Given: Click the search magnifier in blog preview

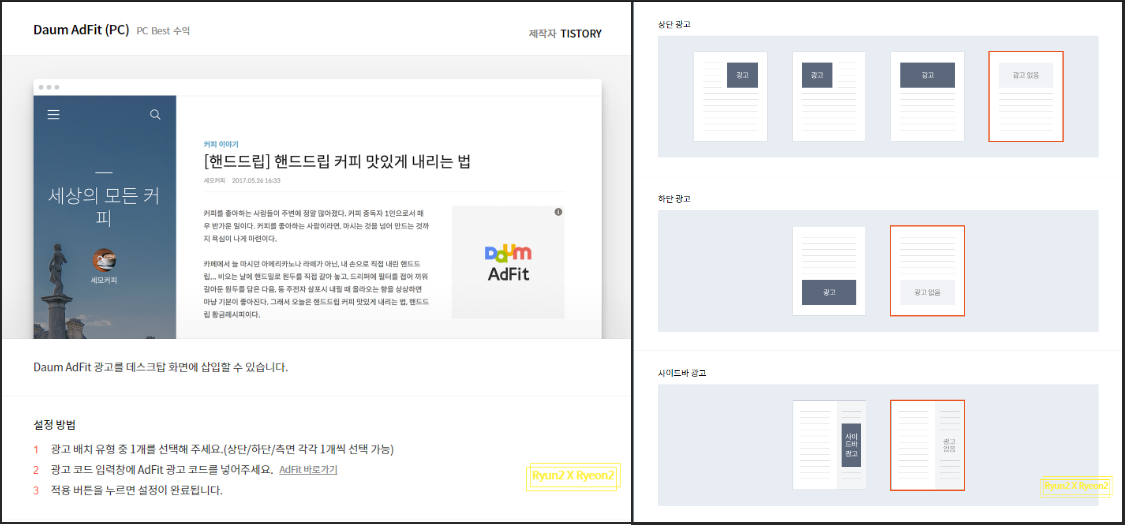Looking at the screenshot, I should pyautogui.click(x=155, y=115).
